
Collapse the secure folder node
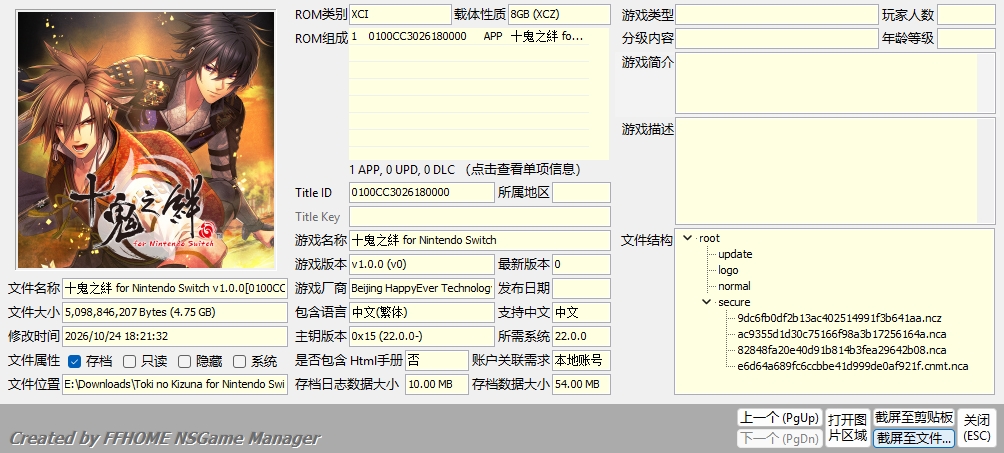(706, 302)
